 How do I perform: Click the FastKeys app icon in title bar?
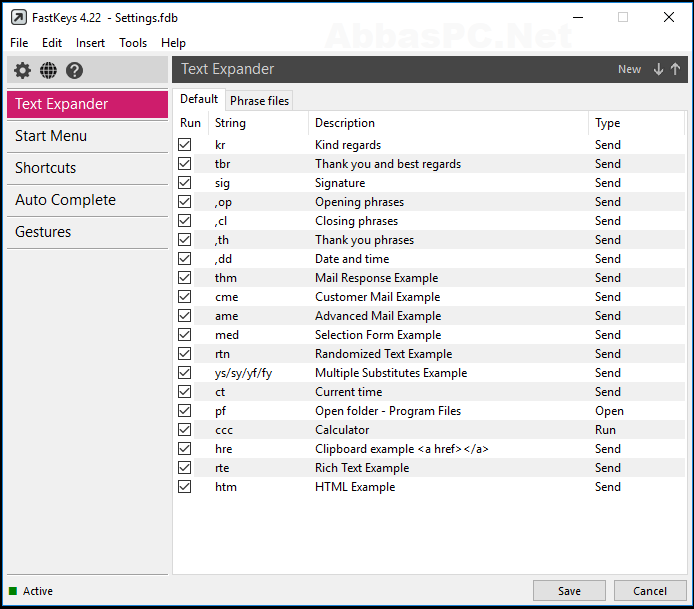pos(19,18)
